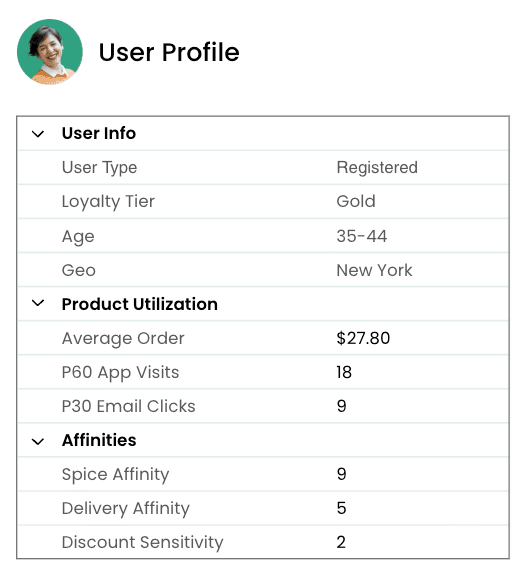
Task: Click the $27.80 average order value
Action: pyautogui.click(x=363, y=338)
